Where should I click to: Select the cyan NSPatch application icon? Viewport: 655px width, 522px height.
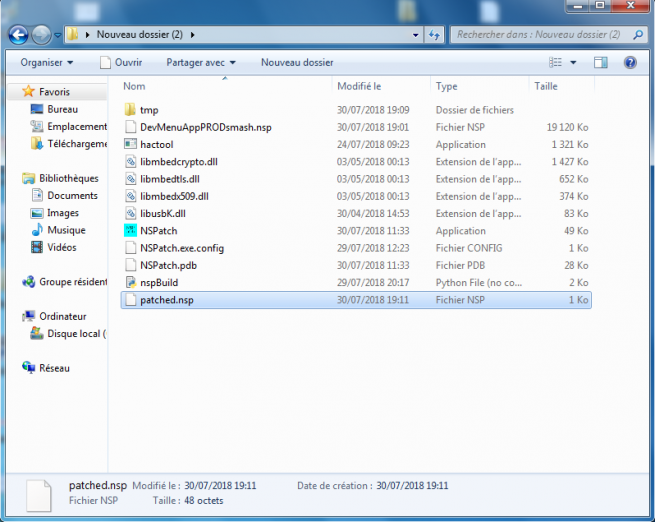[x=130, y=231]
